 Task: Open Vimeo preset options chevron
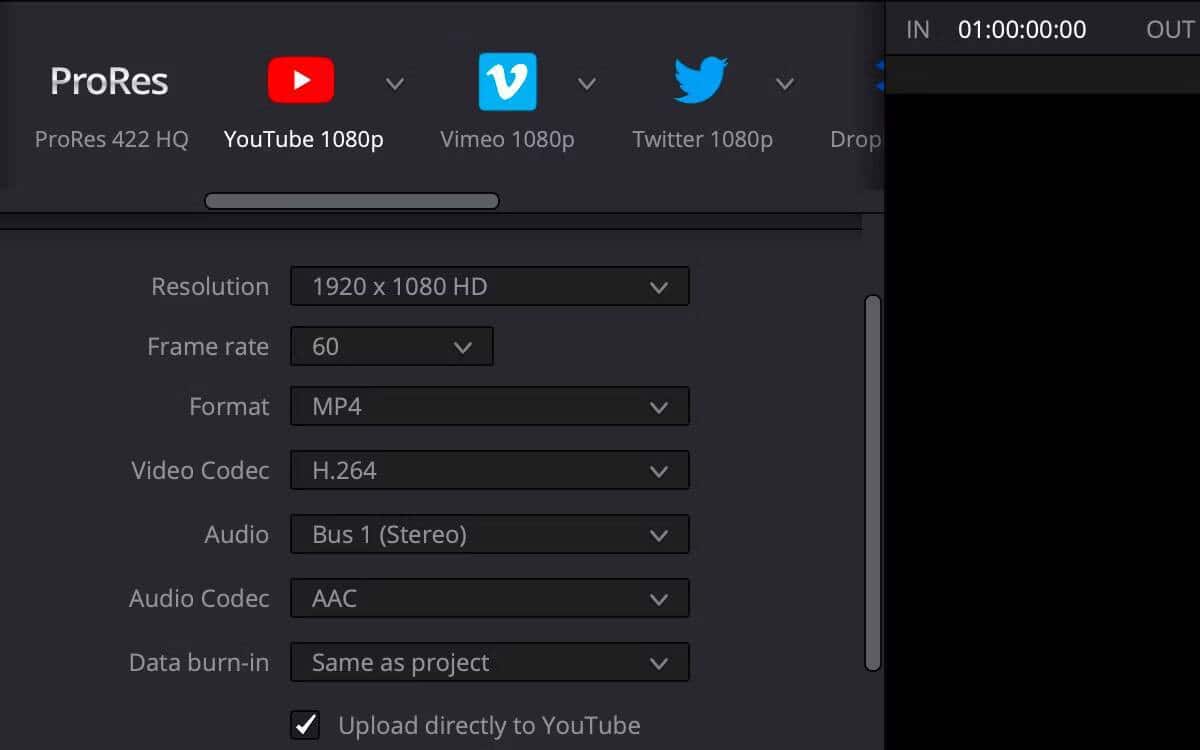[586, 83]
